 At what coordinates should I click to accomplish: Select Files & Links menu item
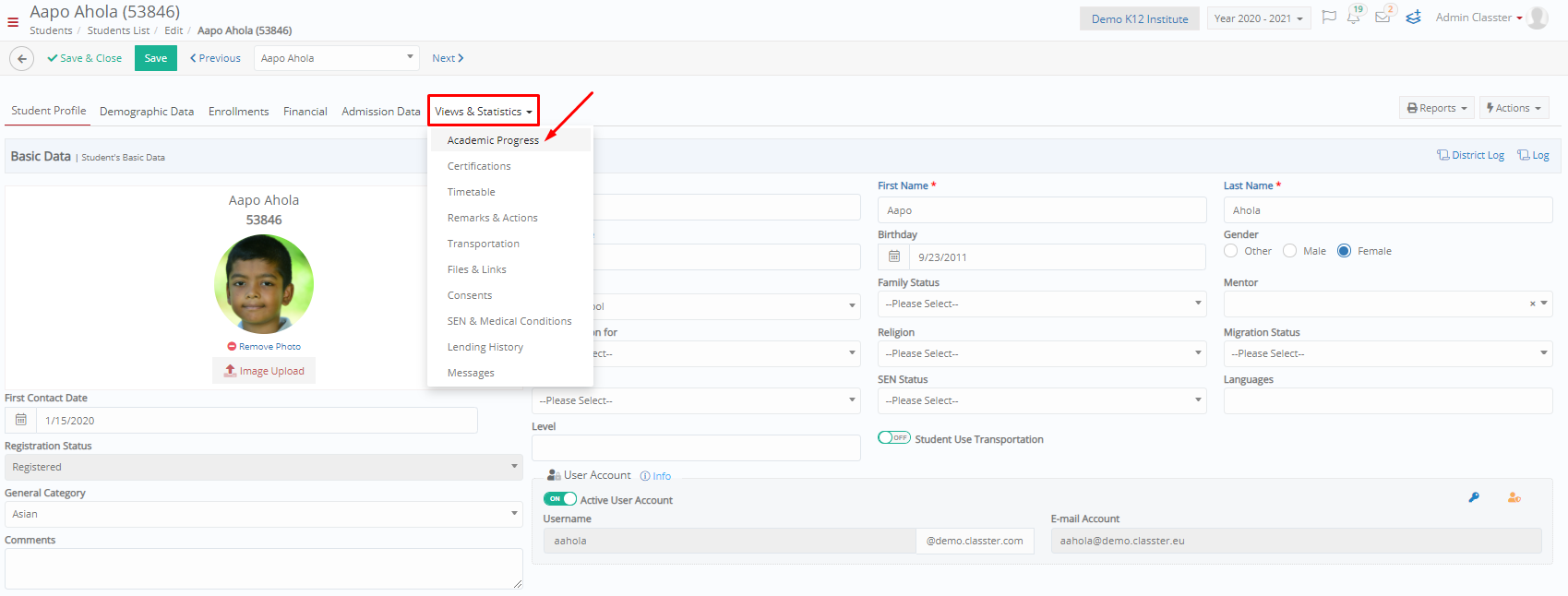[510, 269]
